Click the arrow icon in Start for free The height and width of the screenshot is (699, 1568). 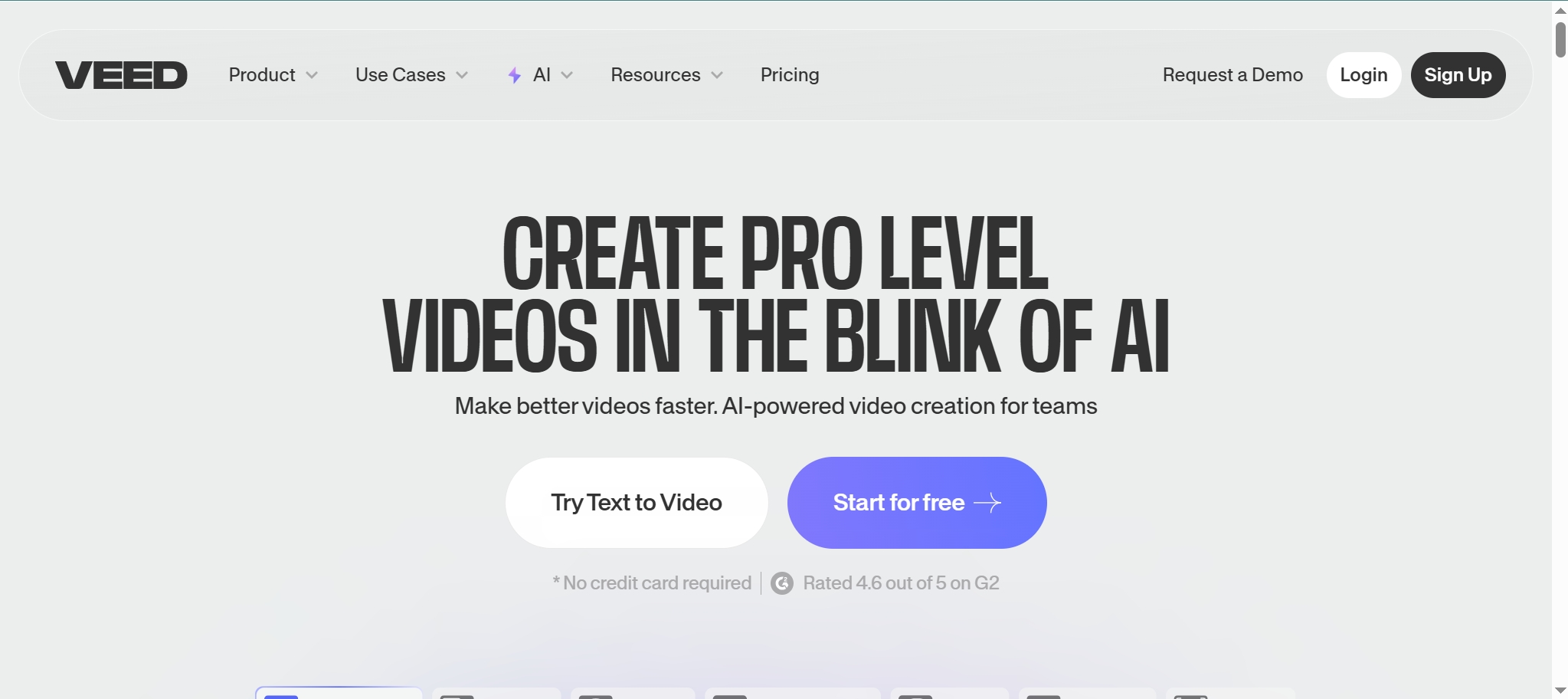(987, 503)
